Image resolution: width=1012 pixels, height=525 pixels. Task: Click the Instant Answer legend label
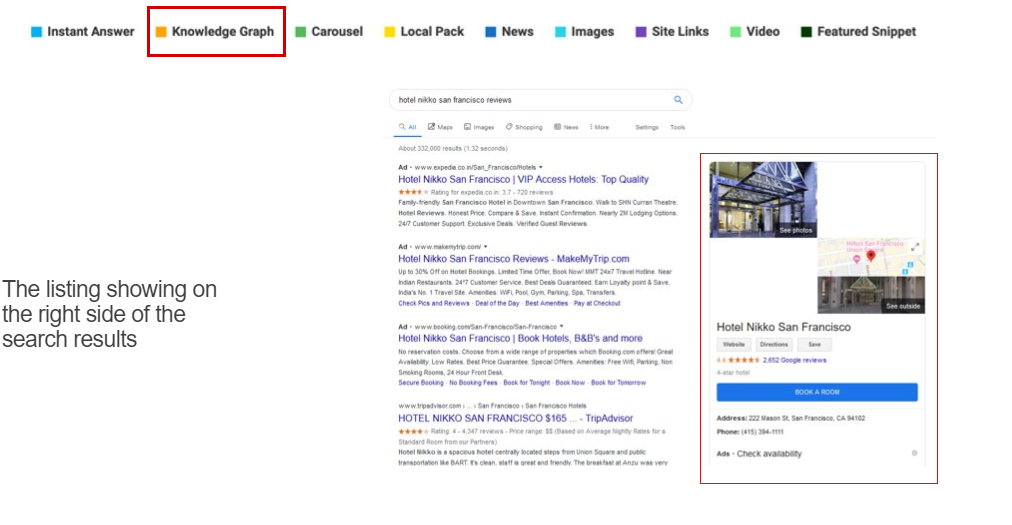click(91, 32)
